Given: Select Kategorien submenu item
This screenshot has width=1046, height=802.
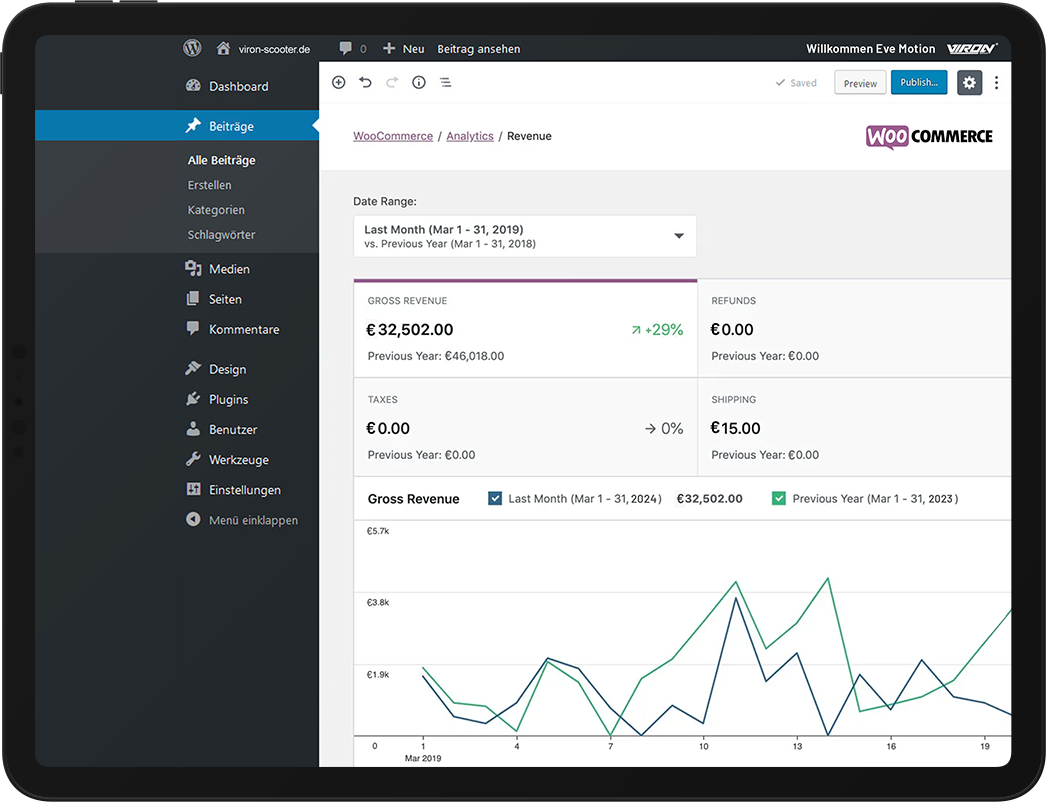Looking at the screenshot, I should [216, 210].
